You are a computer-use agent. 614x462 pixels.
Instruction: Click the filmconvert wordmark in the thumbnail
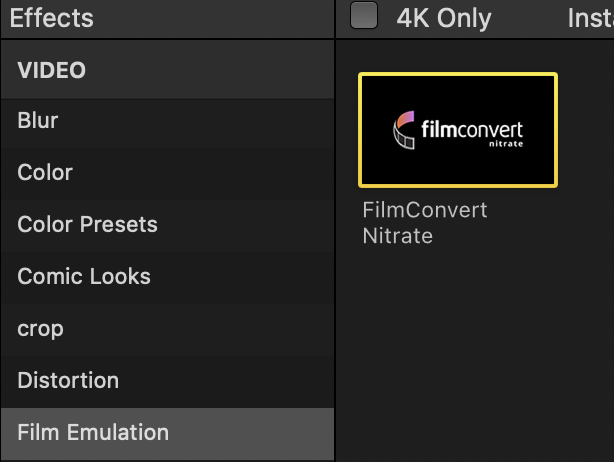pyautogui.click(x=472, y=130)
